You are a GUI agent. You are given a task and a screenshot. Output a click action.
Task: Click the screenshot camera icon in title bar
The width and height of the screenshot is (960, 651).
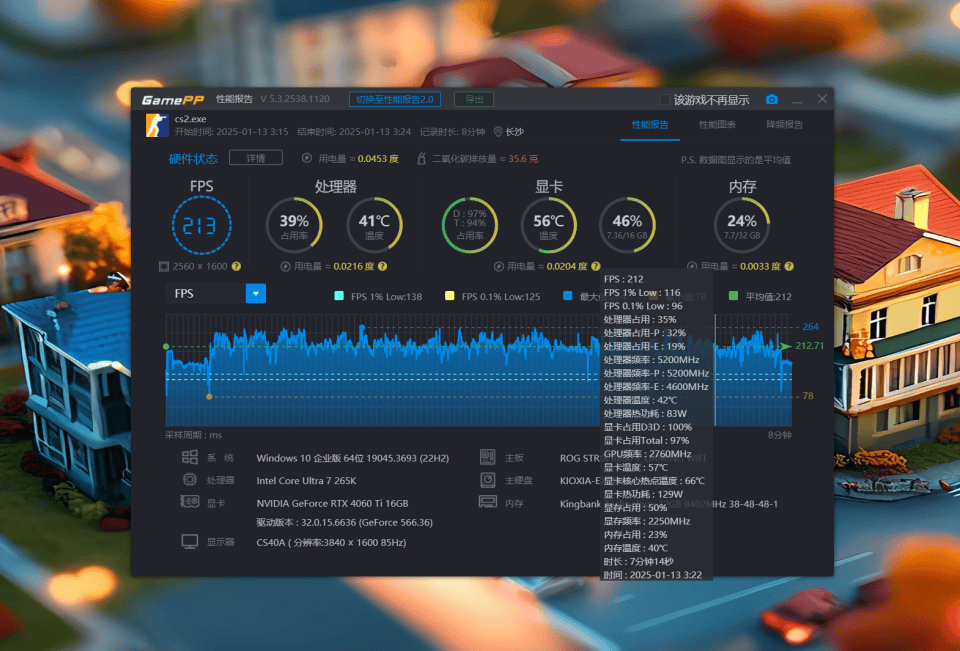tap(771, 99)
